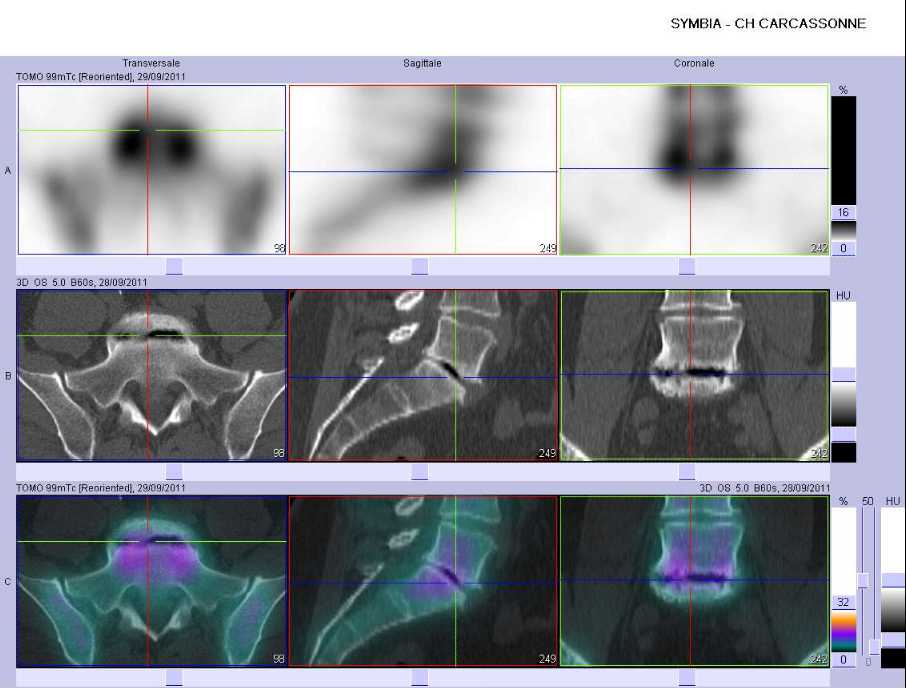The width and height of the screenshot is (906, 688).
Task: Click the 'Coronale' column header
Action: click(694, 63)
